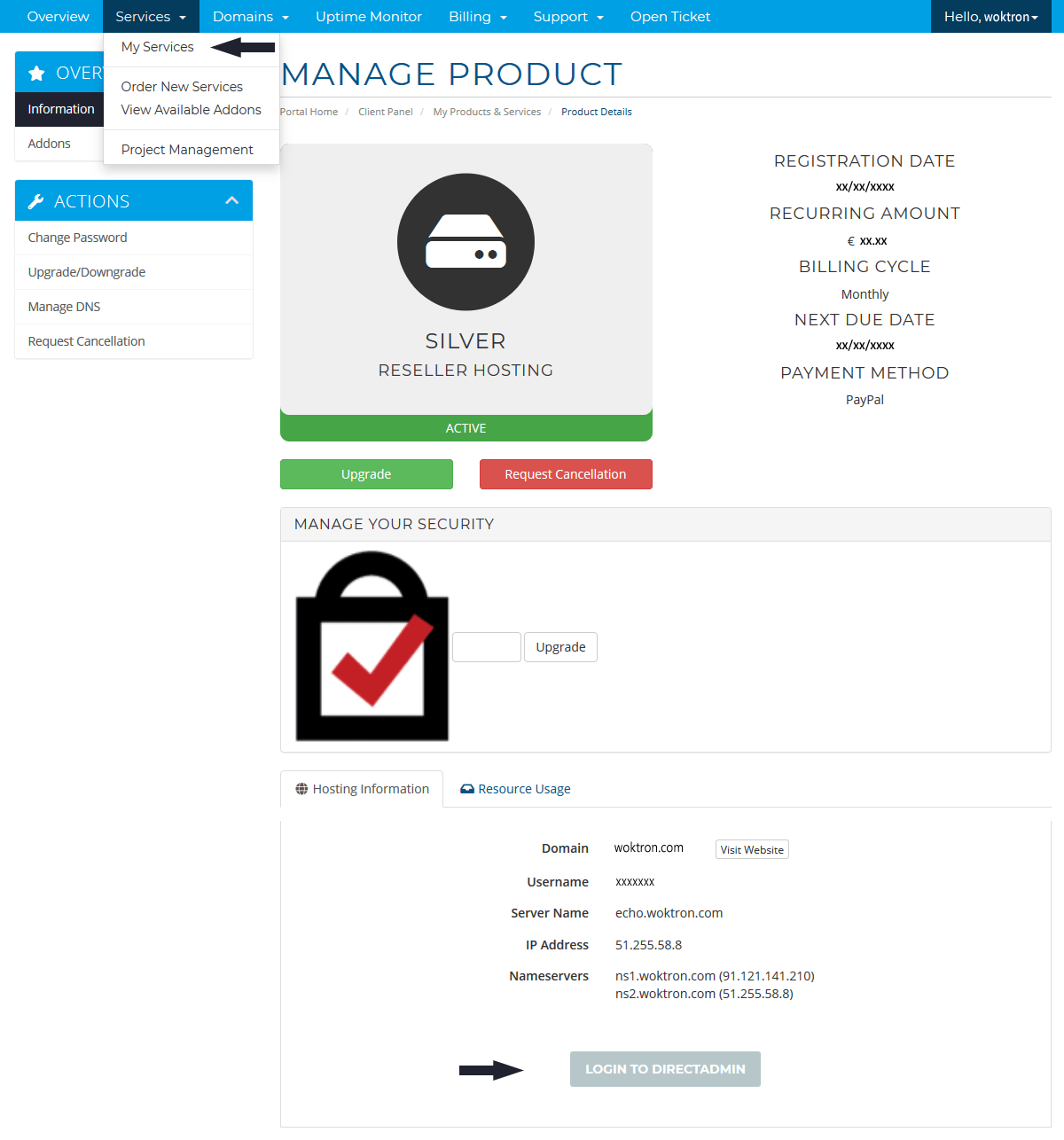Open Uptime Monitor page

click(x=369, y=16)
